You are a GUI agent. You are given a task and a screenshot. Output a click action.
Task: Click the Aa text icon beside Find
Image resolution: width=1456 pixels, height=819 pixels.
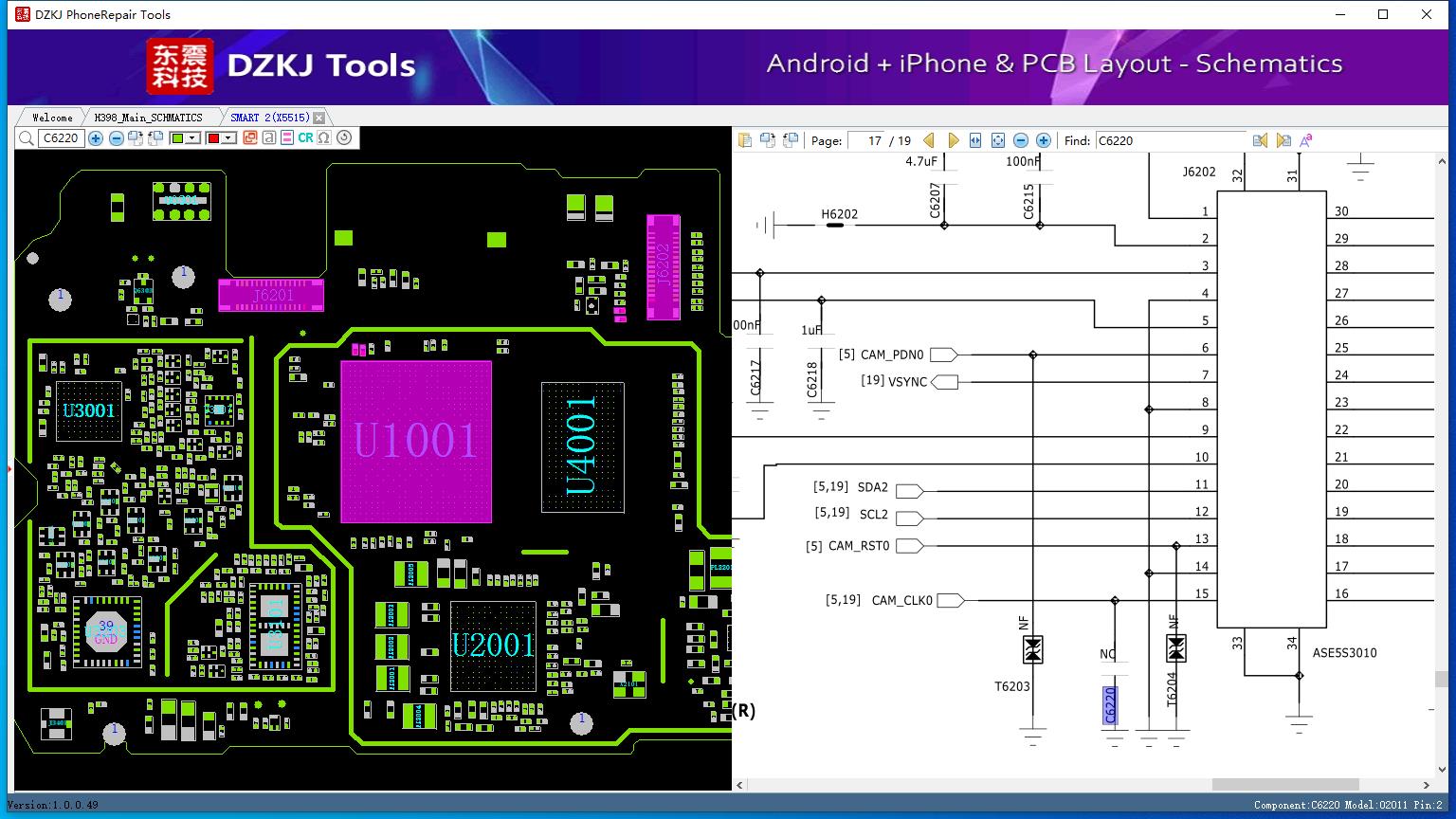click(x=1305, y=140)
